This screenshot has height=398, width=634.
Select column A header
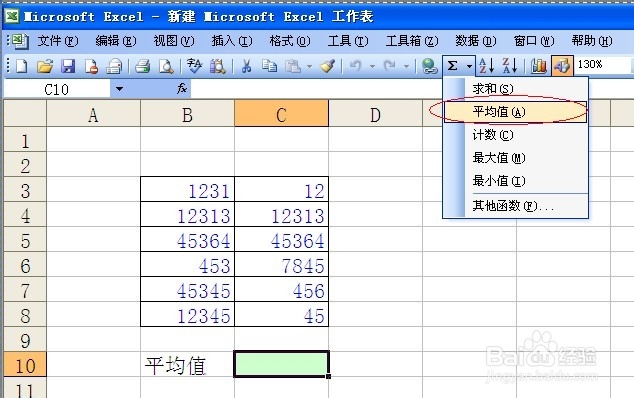coord(93,115)
